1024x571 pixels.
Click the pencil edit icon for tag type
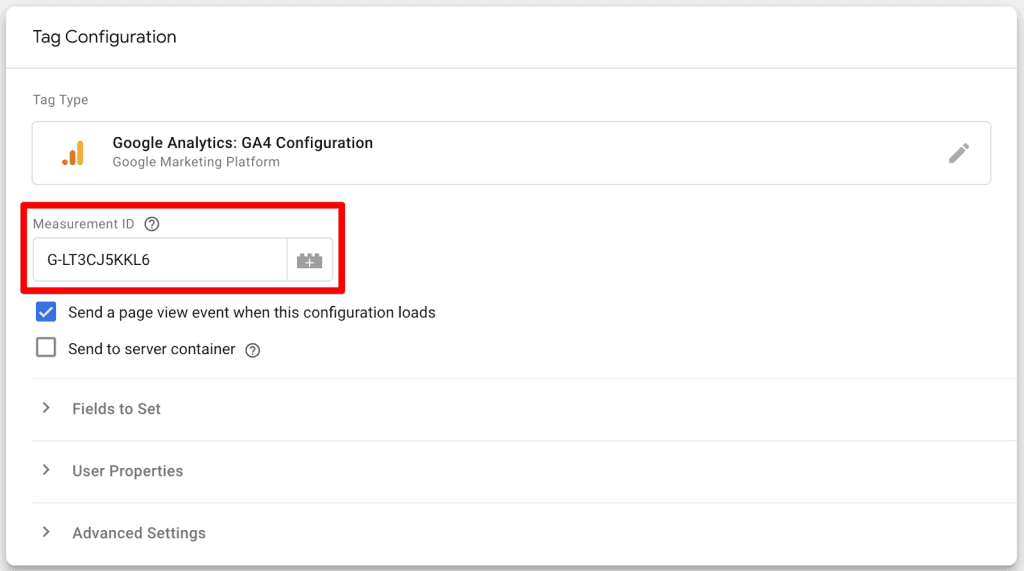(959, 154)
